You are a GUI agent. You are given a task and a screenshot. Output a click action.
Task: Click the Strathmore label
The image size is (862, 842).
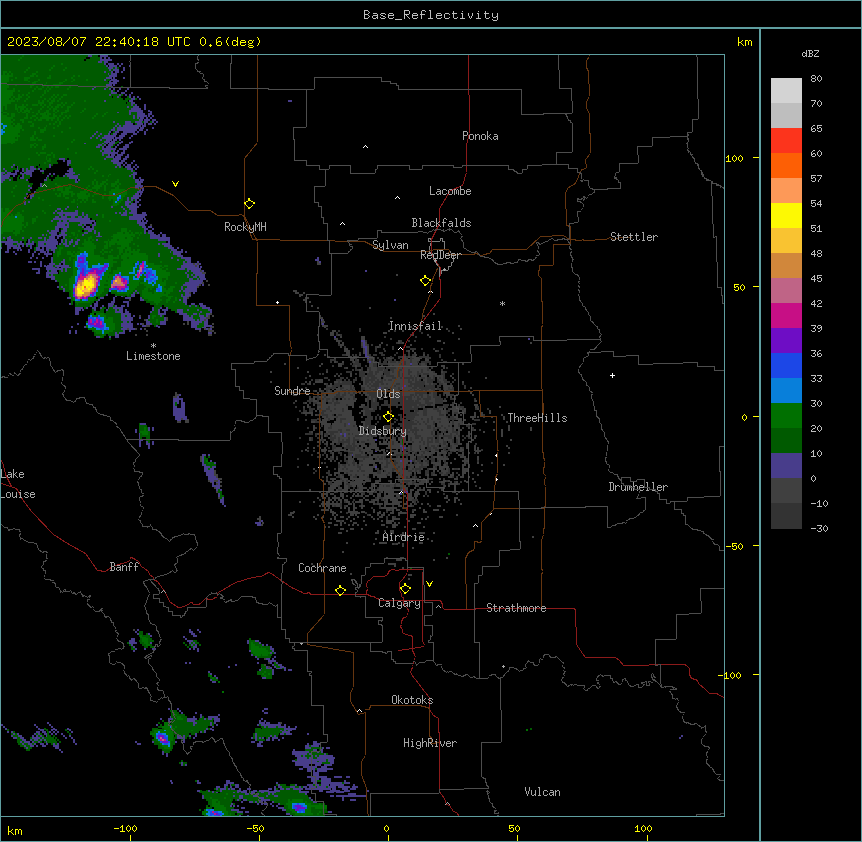click(516, 608)
